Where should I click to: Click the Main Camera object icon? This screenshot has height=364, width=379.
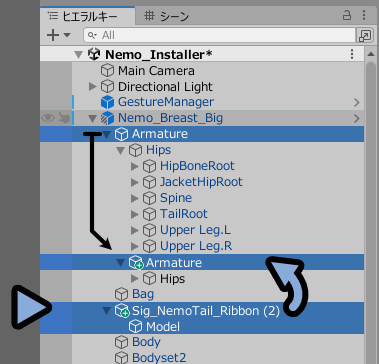(107, 71)
